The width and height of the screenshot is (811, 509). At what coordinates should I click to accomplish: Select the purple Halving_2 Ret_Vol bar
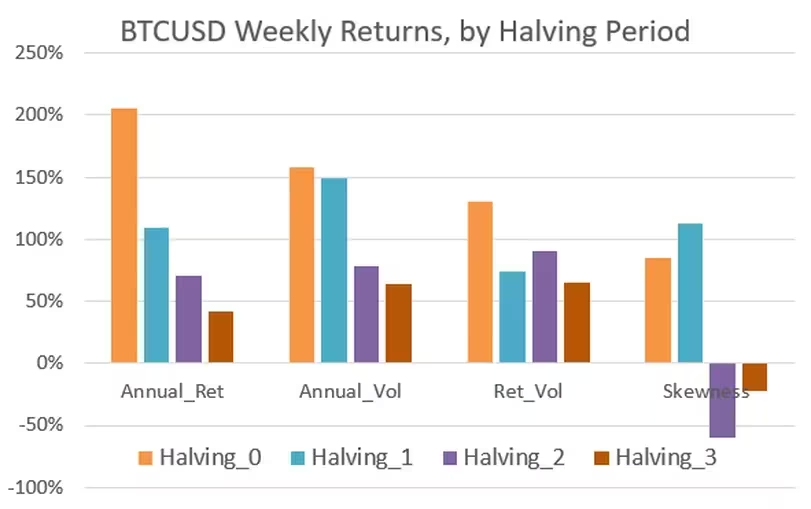click(544, 306)
